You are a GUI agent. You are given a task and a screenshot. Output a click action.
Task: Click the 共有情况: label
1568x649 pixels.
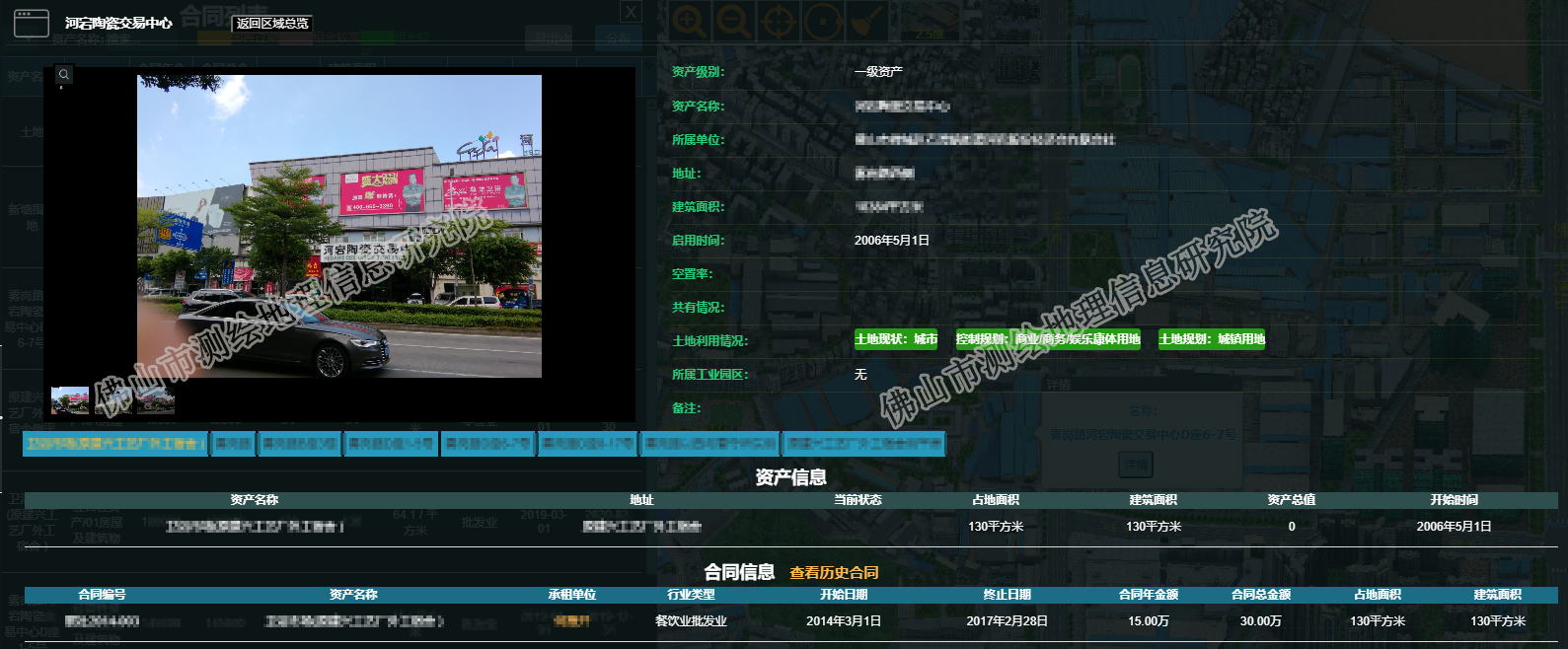[698, 308]
